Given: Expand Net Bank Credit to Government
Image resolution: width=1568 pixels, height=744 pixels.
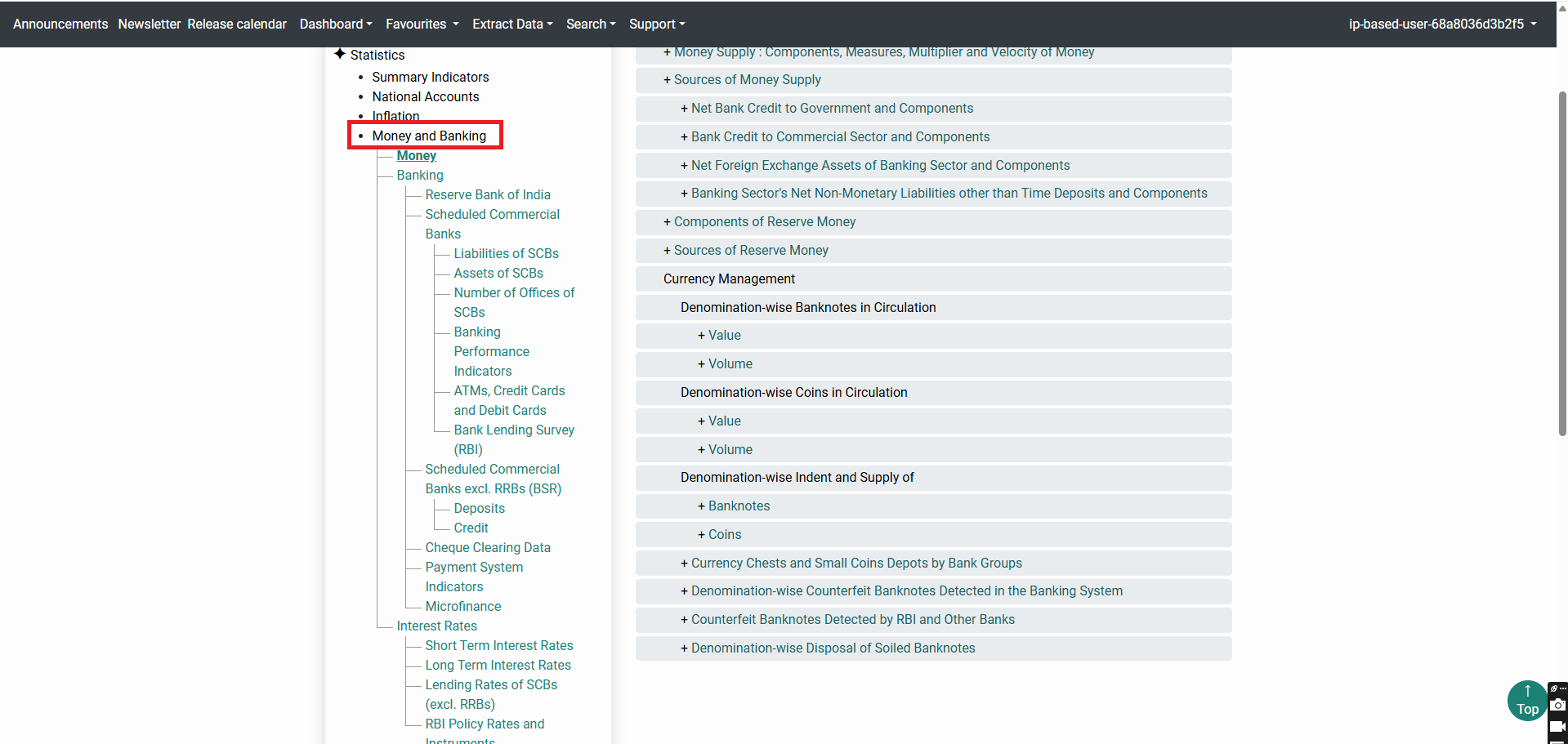Looking at the screenshot, I should 831,109.
